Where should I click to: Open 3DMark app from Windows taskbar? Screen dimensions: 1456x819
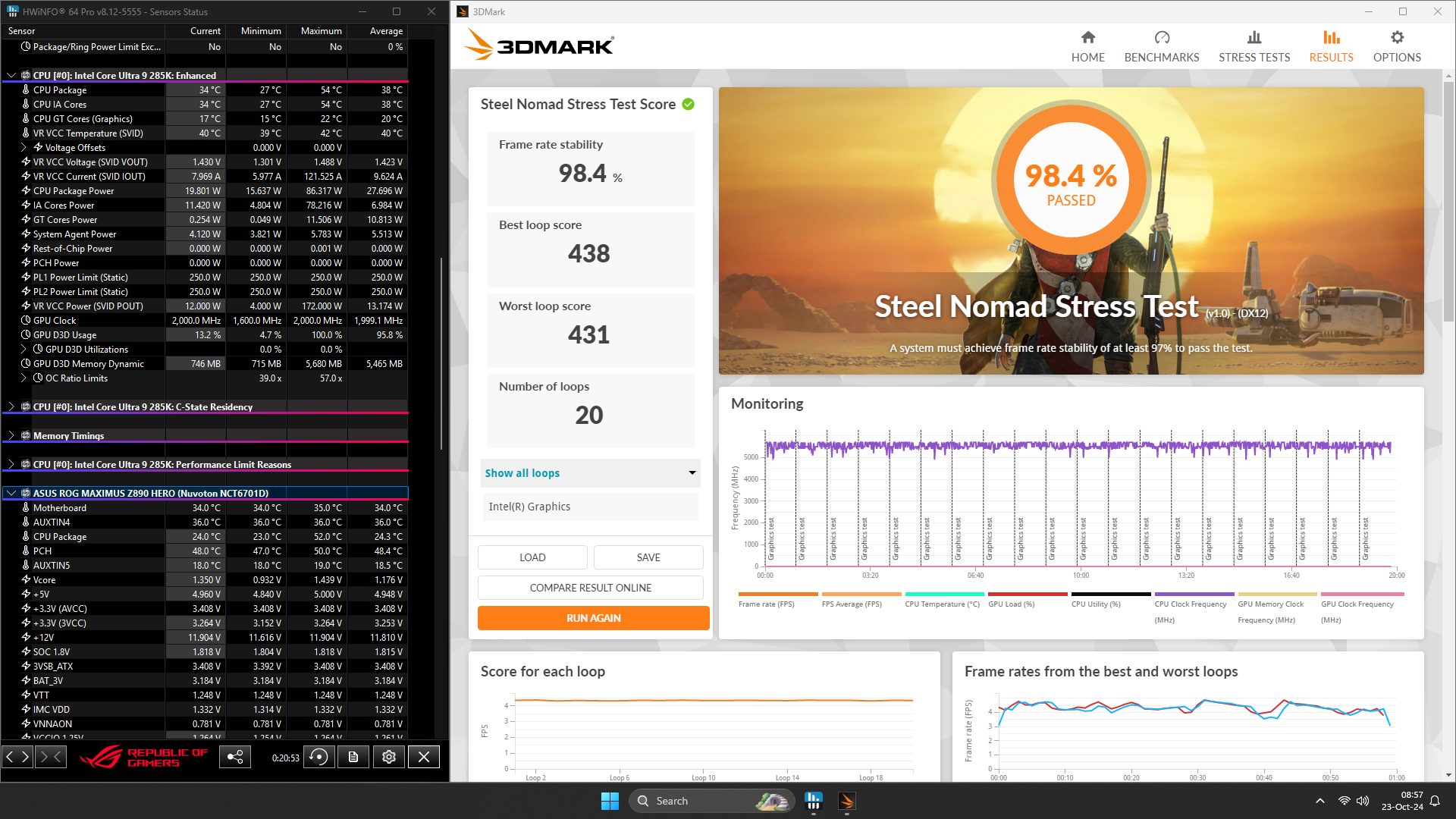coord(847,801)
